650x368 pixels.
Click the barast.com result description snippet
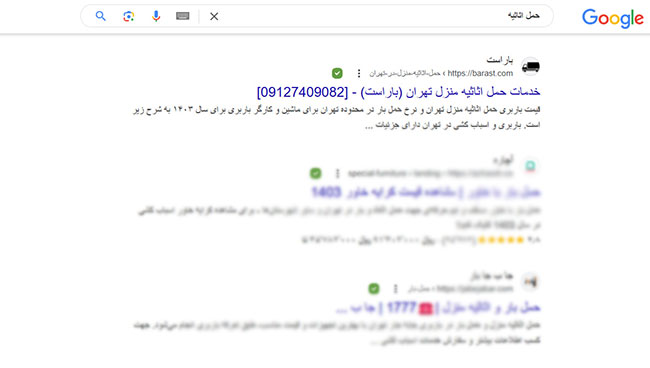click(337, 117)
